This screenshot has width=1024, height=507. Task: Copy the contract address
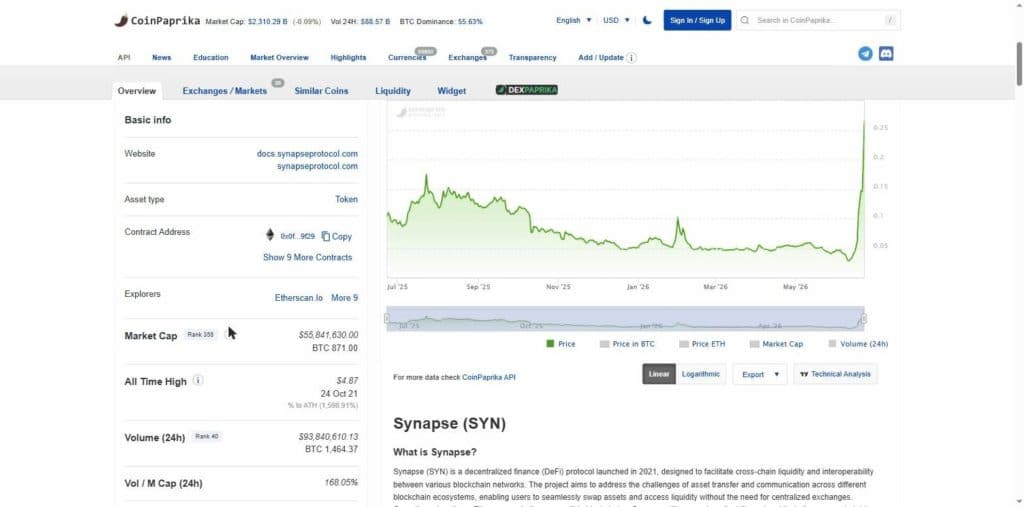(336, 237)
